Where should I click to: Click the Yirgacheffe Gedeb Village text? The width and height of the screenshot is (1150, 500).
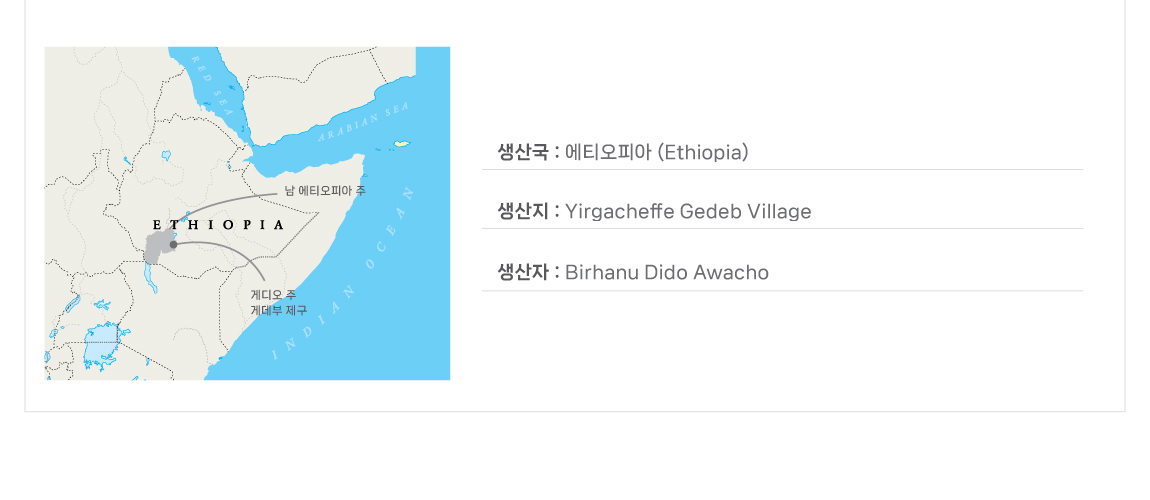(688, 211)
